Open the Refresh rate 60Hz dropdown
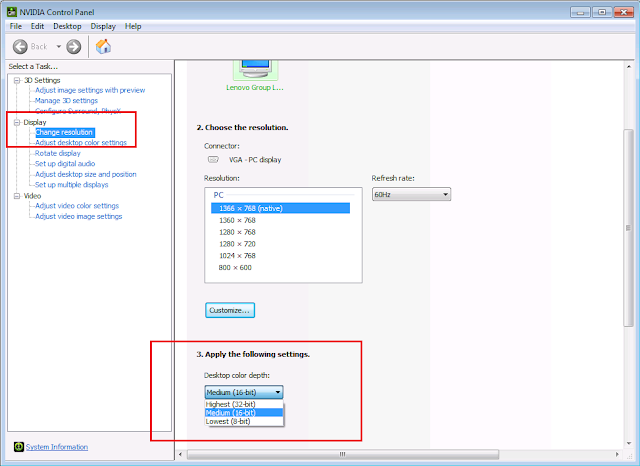Screen dimensions: 640x466 click(x=411, y=195)
